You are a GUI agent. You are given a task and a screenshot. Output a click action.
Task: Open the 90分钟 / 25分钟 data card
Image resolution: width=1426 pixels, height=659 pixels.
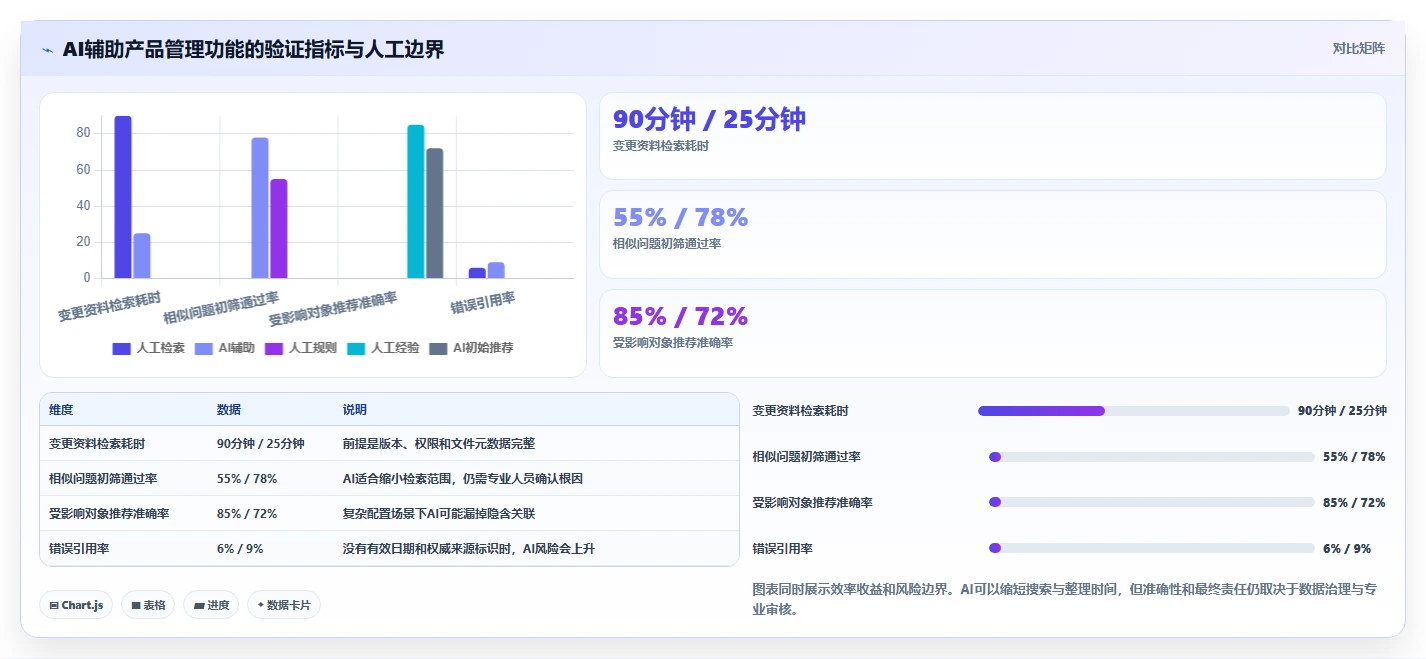pos(992,136)
